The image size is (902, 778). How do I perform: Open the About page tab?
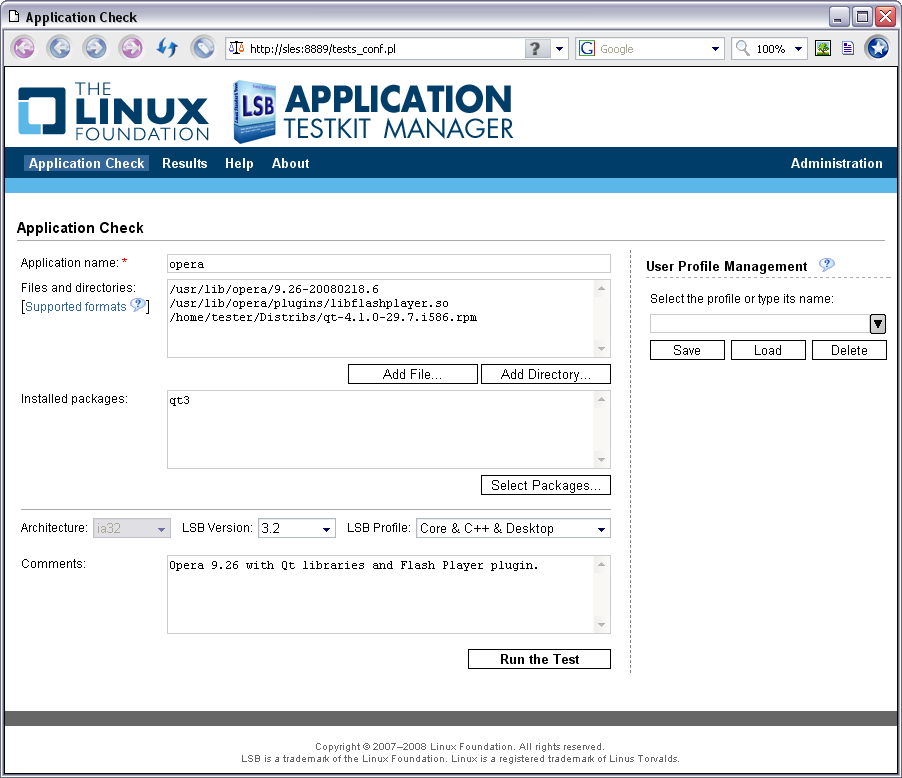pos(291,163)
